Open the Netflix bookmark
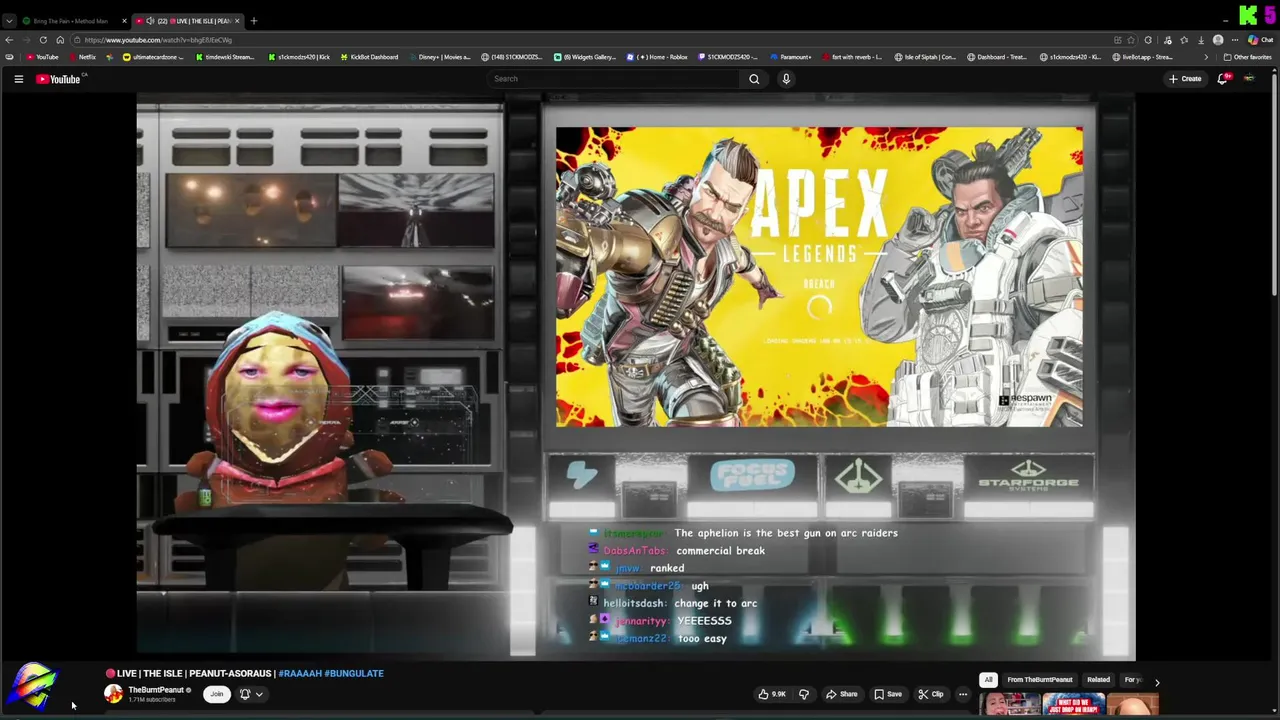 pos(82,57)
